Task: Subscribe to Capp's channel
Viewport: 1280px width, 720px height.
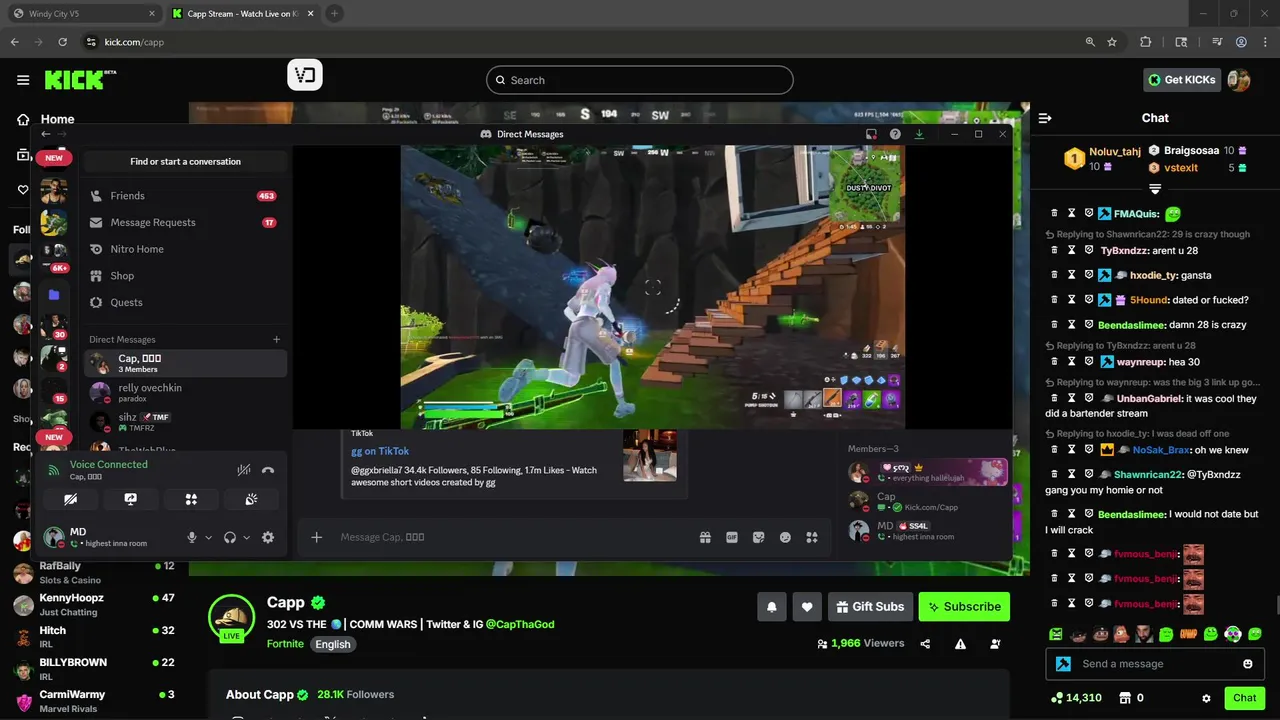Action: [964, 606]
